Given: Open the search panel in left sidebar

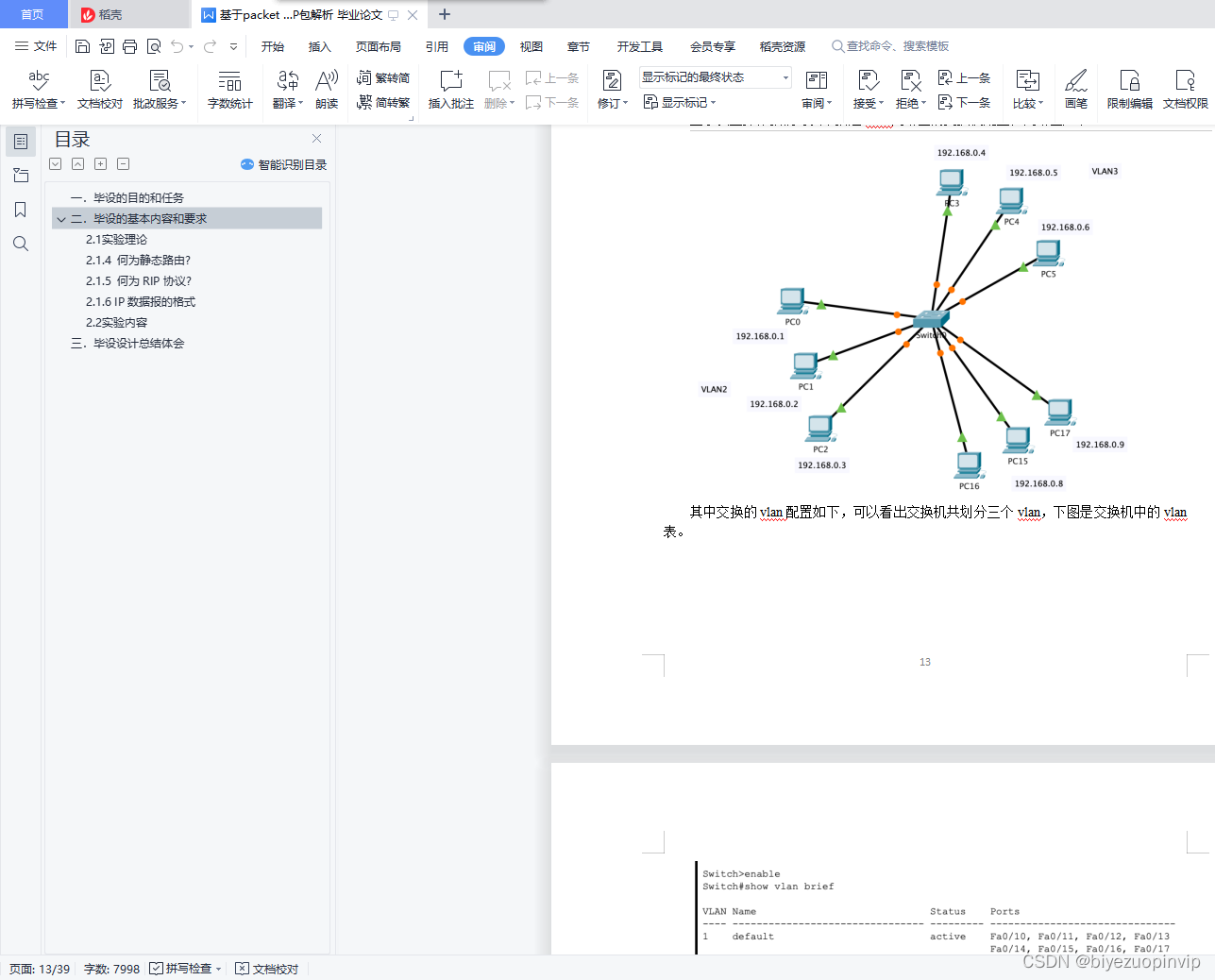Looking at the screenshot, I should [x=21, y=243].
